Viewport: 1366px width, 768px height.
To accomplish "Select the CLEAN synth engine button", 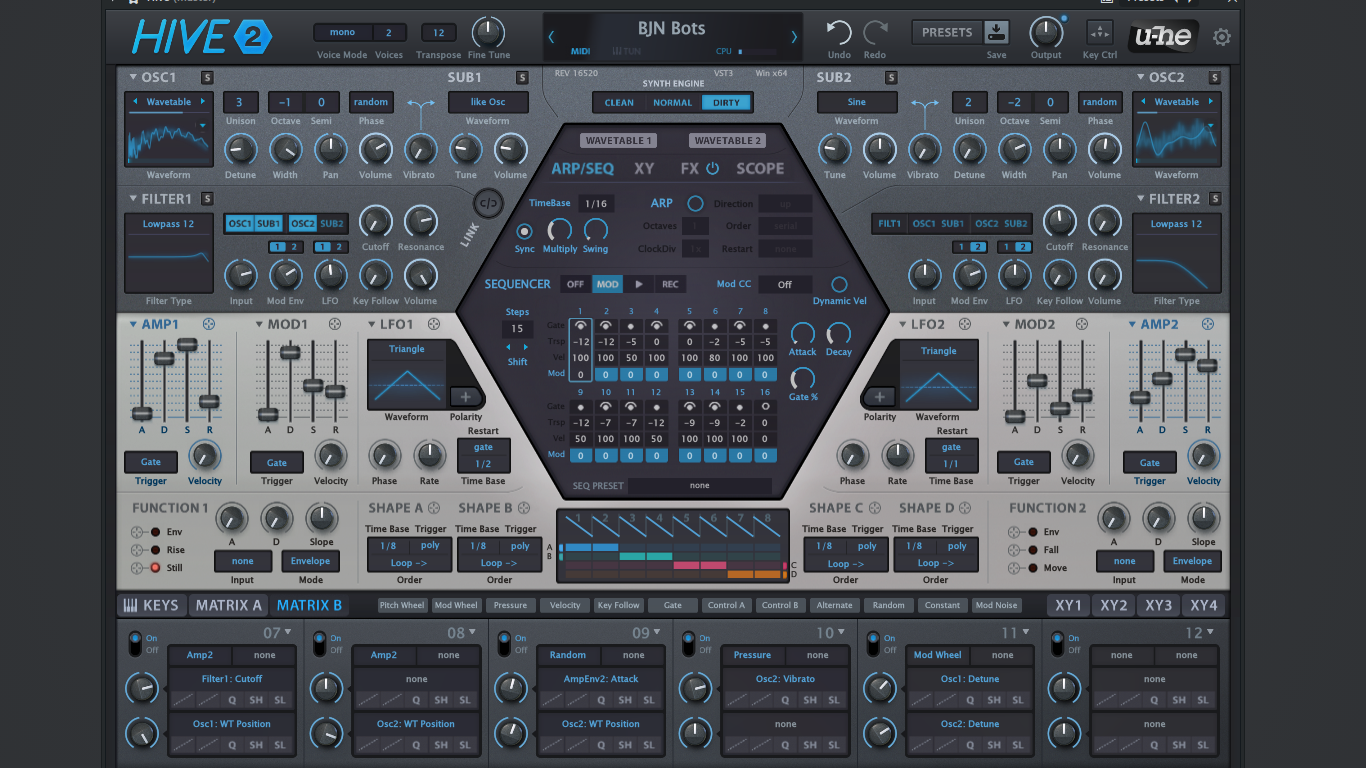I will [x=619, y=103].
